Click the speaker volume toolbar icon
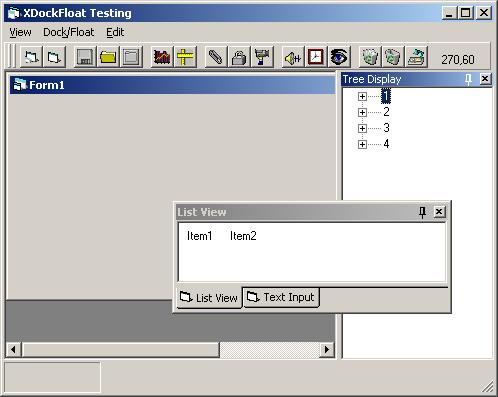This screenshot has height=397, width=498. tap(293, 57)
